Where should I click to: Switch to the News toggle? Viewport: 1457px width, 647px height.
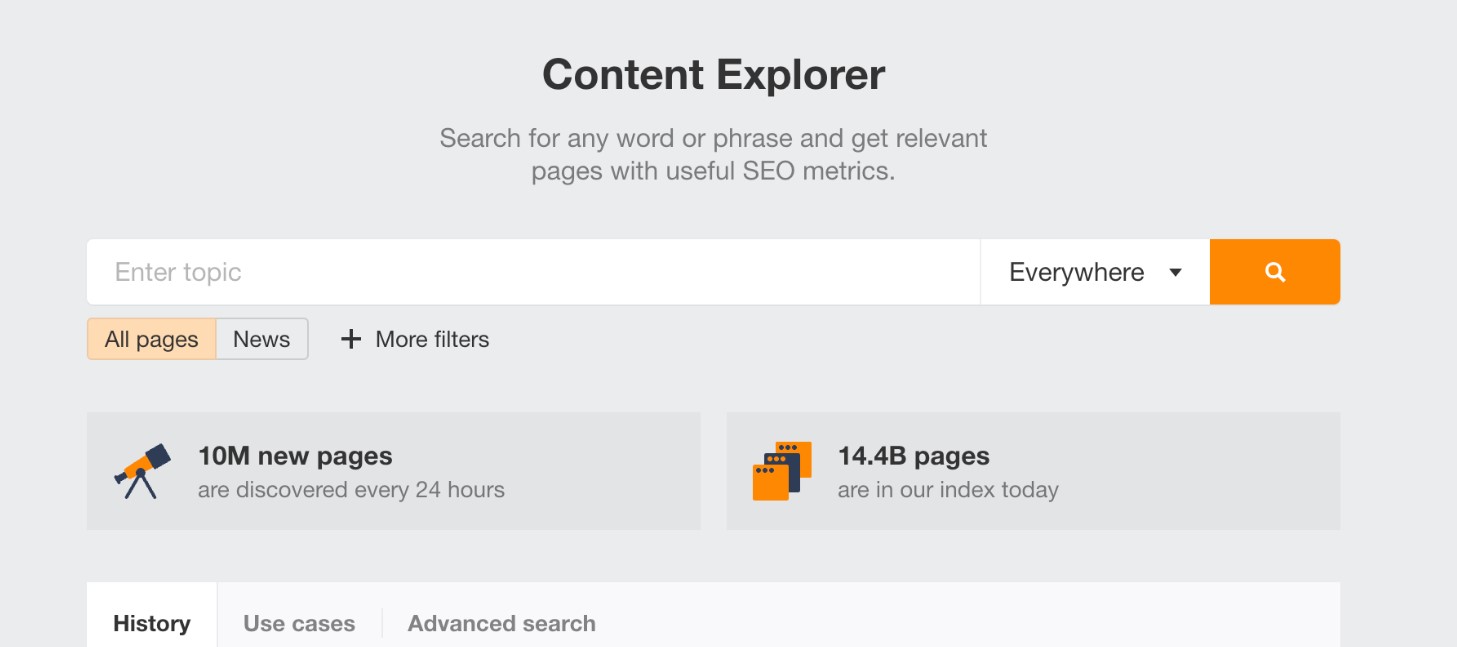pos(261,339)
